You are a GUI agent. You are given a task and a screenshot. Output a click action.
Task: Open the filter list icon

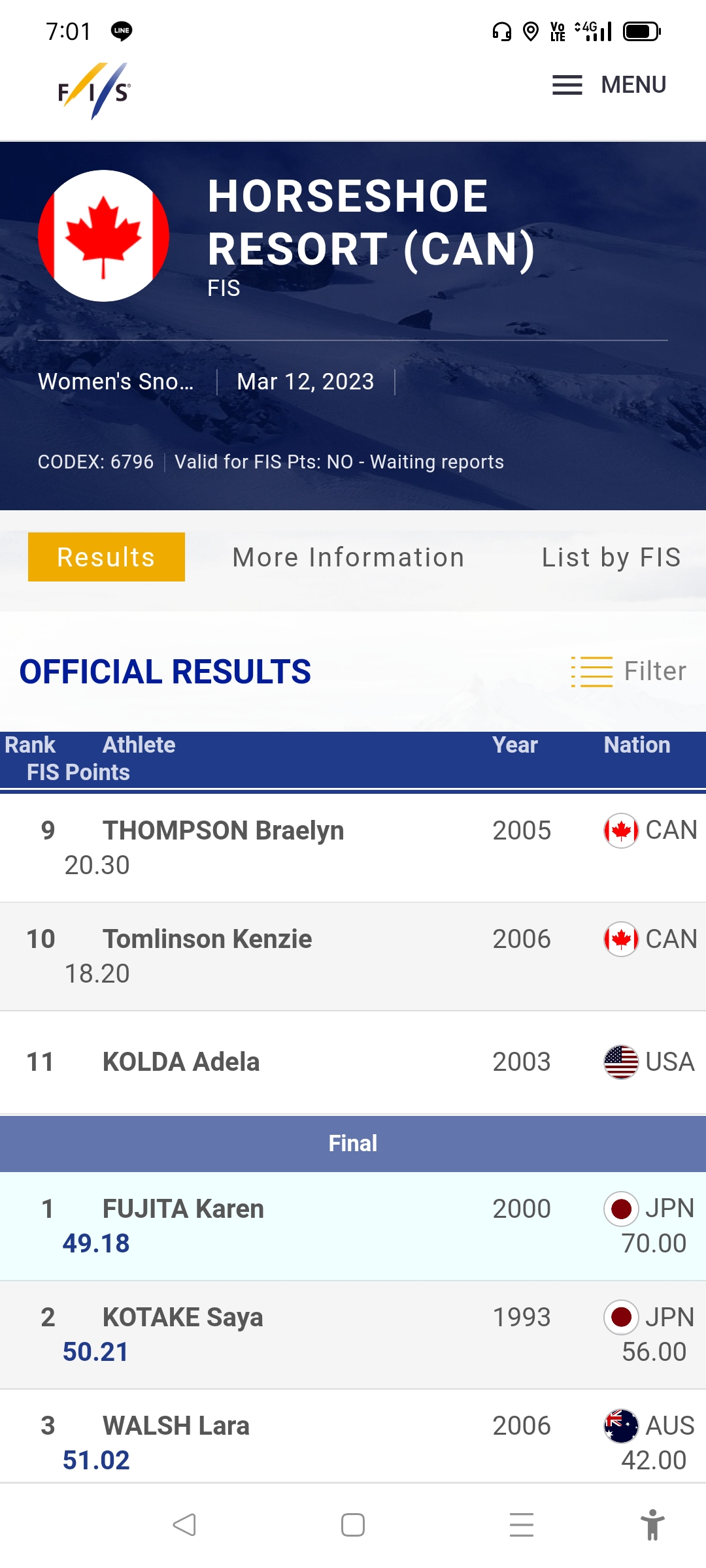[x=592, y=672]
